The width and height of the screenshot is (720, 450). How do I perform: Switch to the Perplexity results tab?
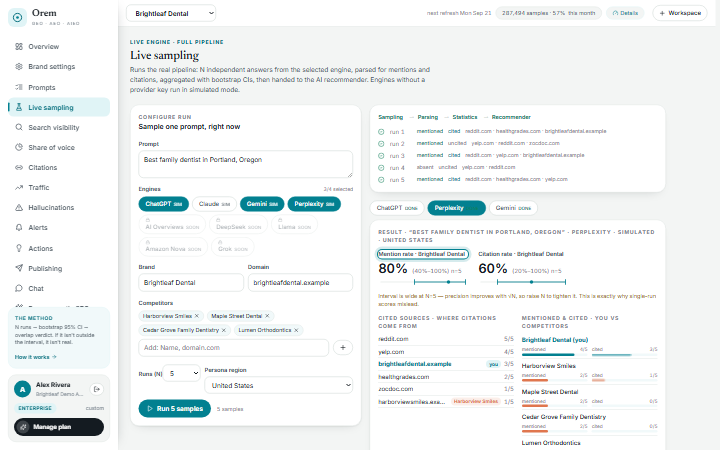tap(456, 208)
